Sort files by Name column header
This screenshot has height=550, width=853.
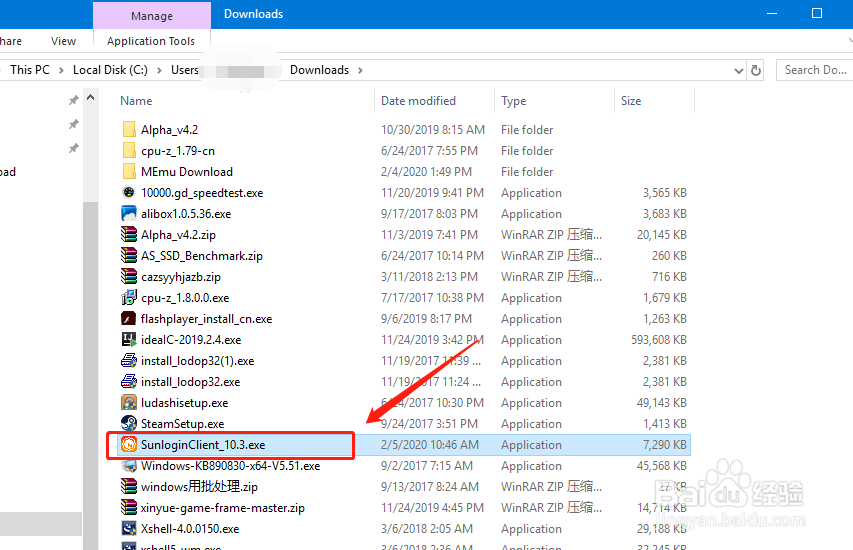pyautogui.click(x=136, y=101)
